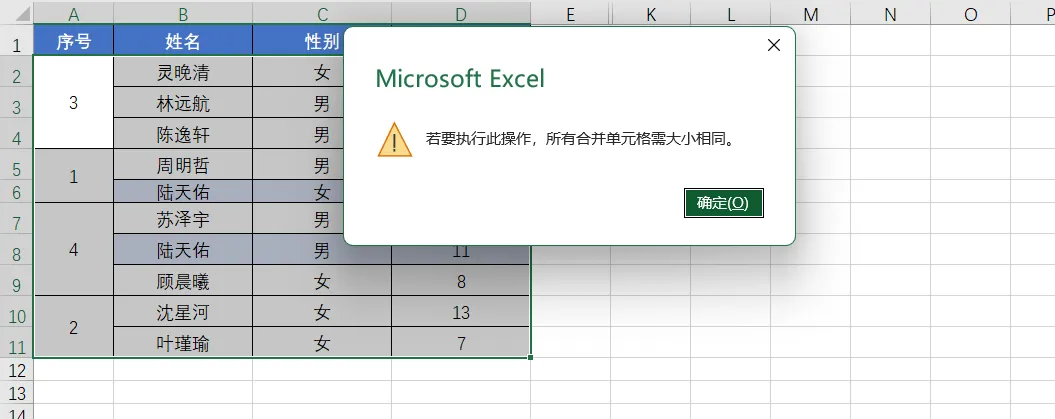Click column D cell with value 7
This screenshot has height=419, width=1055.
[461, 342]
